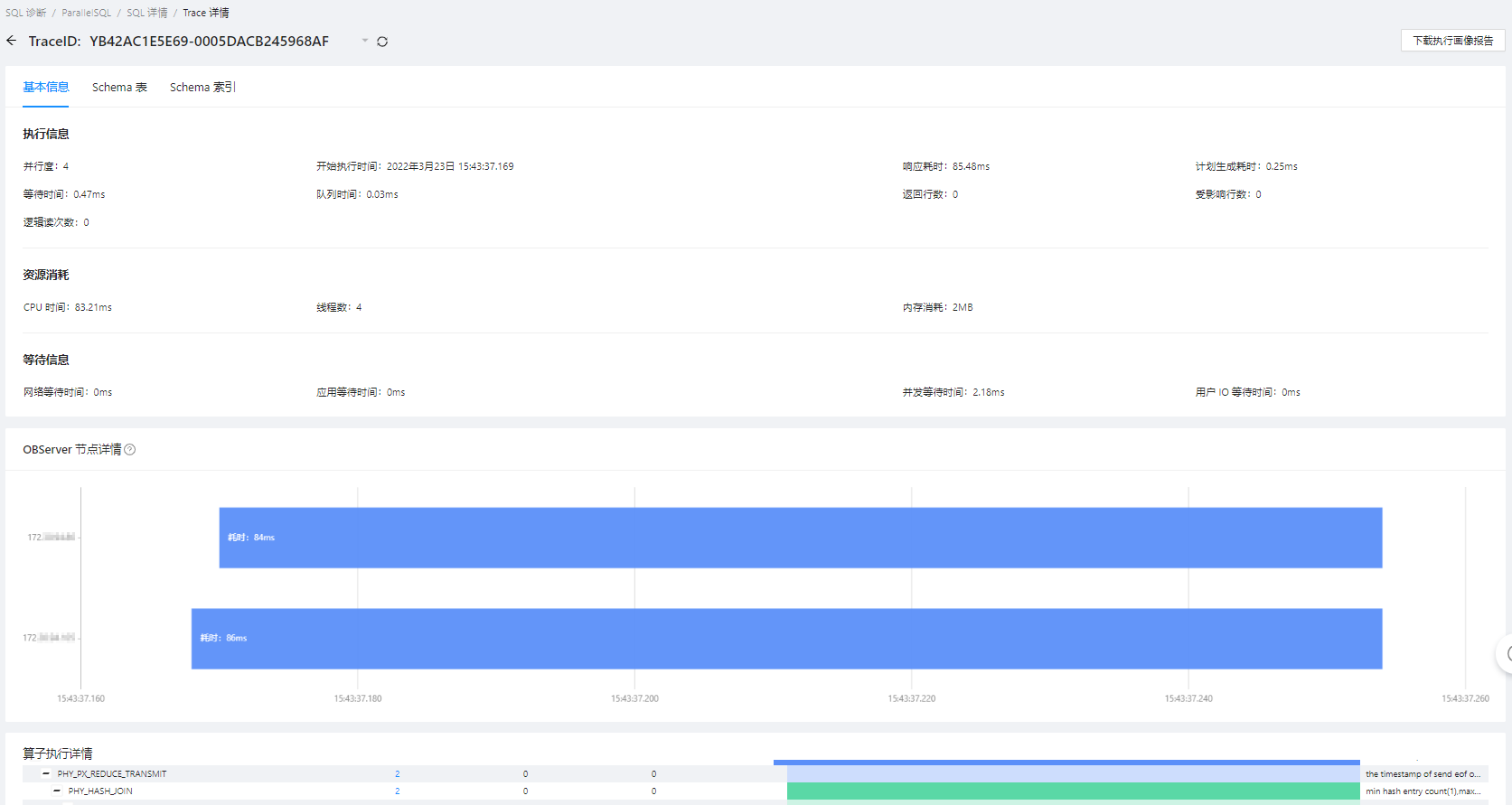The image size is (1512, 805).
Task: Open the Schema 索引 tab
Action: tap(202, 88)
